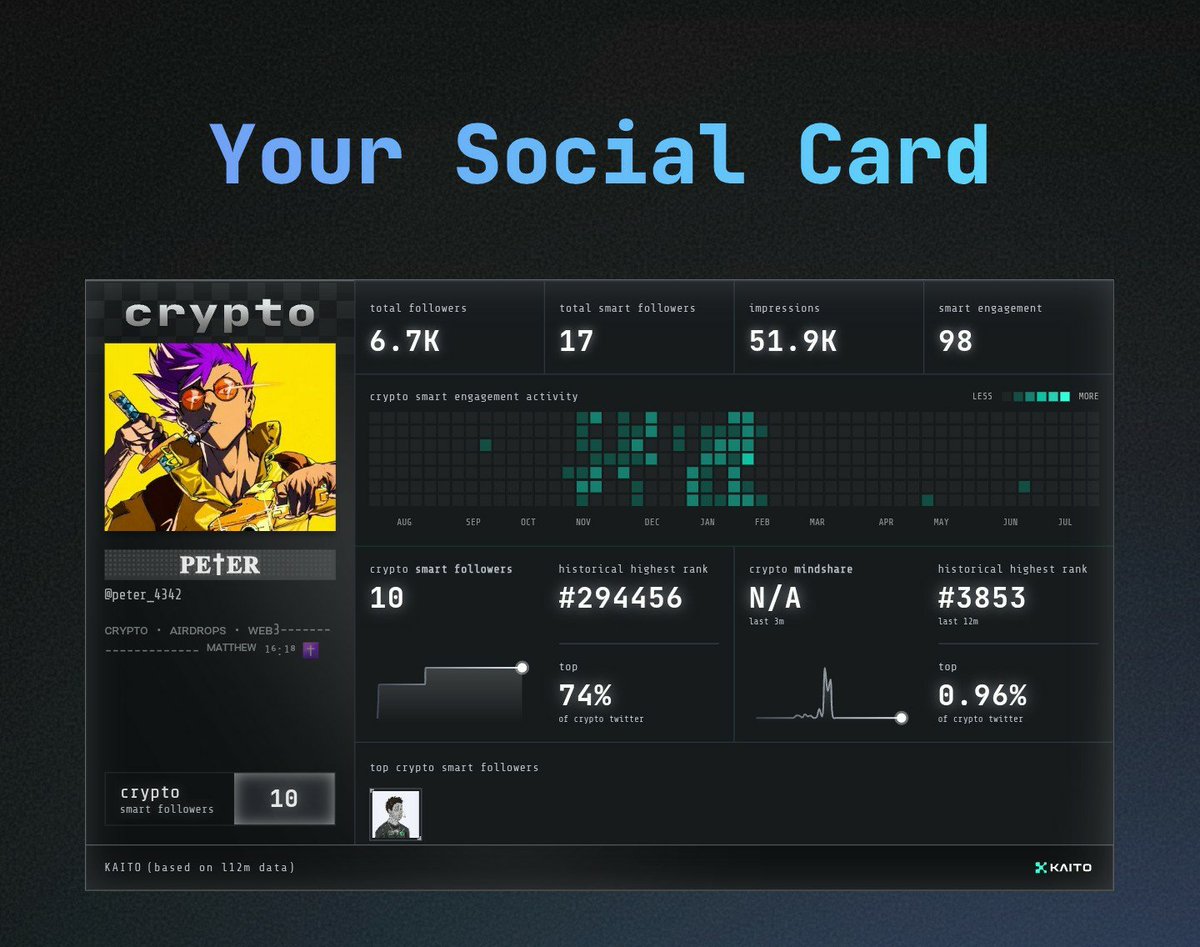Viewport: 1200px width, 947px height.
Task: Click the 'crypto smart engagement activity' label
Action: point(474,397)
